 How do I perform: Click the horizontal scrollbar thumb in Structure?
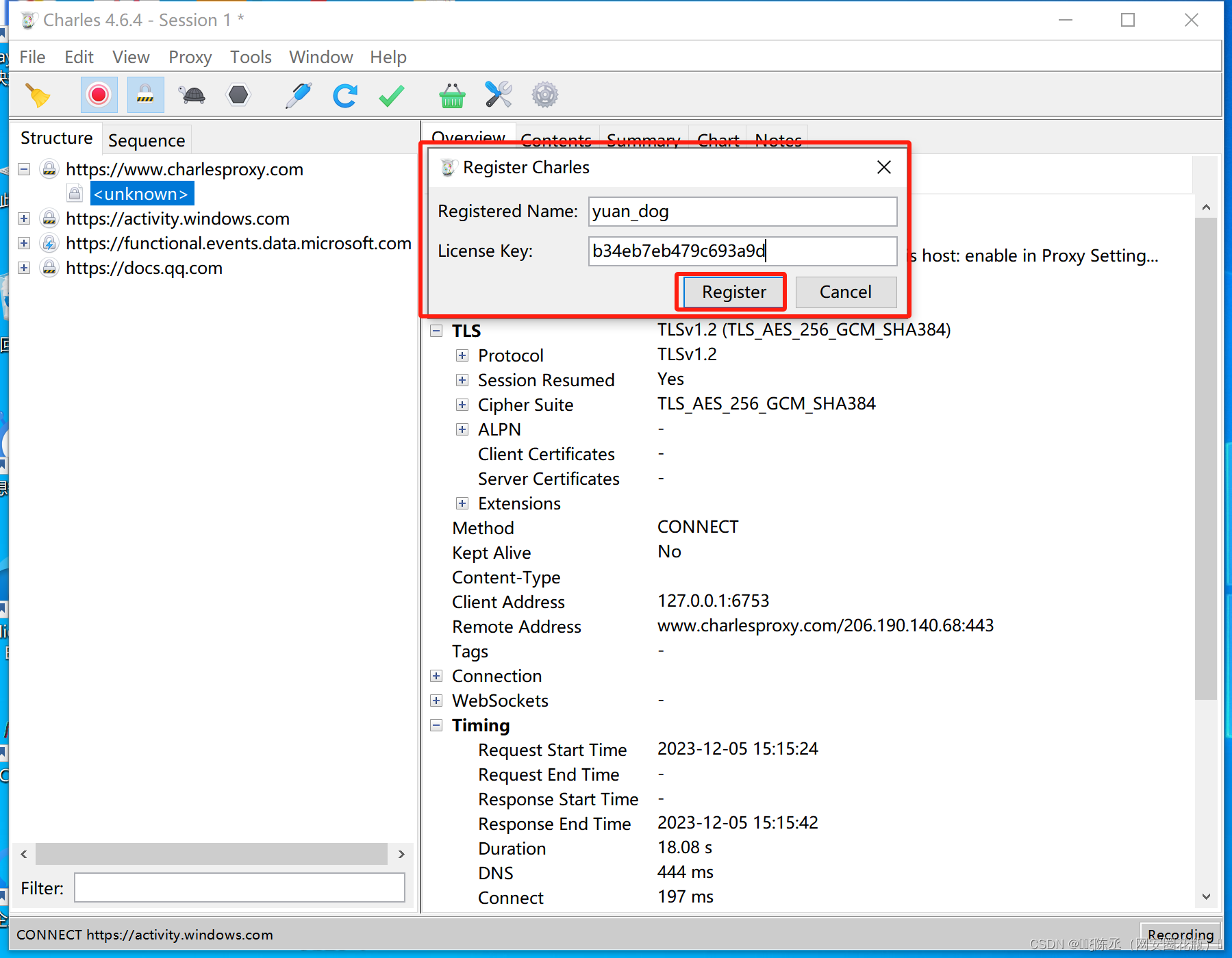click(x=211, y=854)
